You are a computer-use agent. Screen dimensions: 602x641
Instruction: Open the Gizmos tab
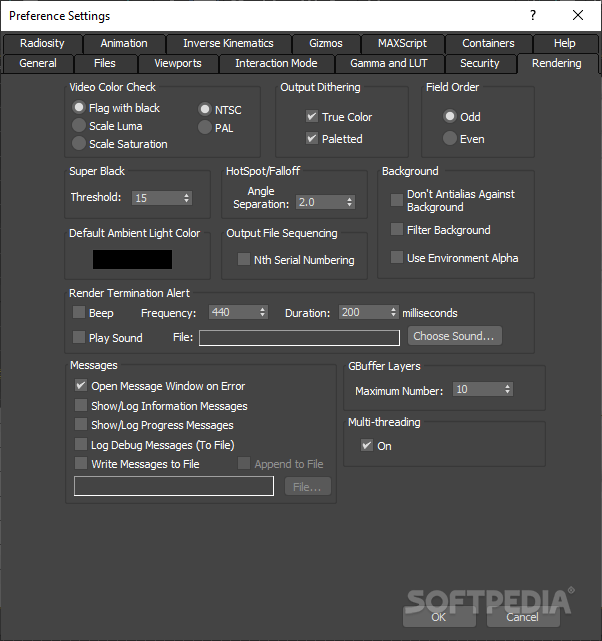(x=326, y=43)
